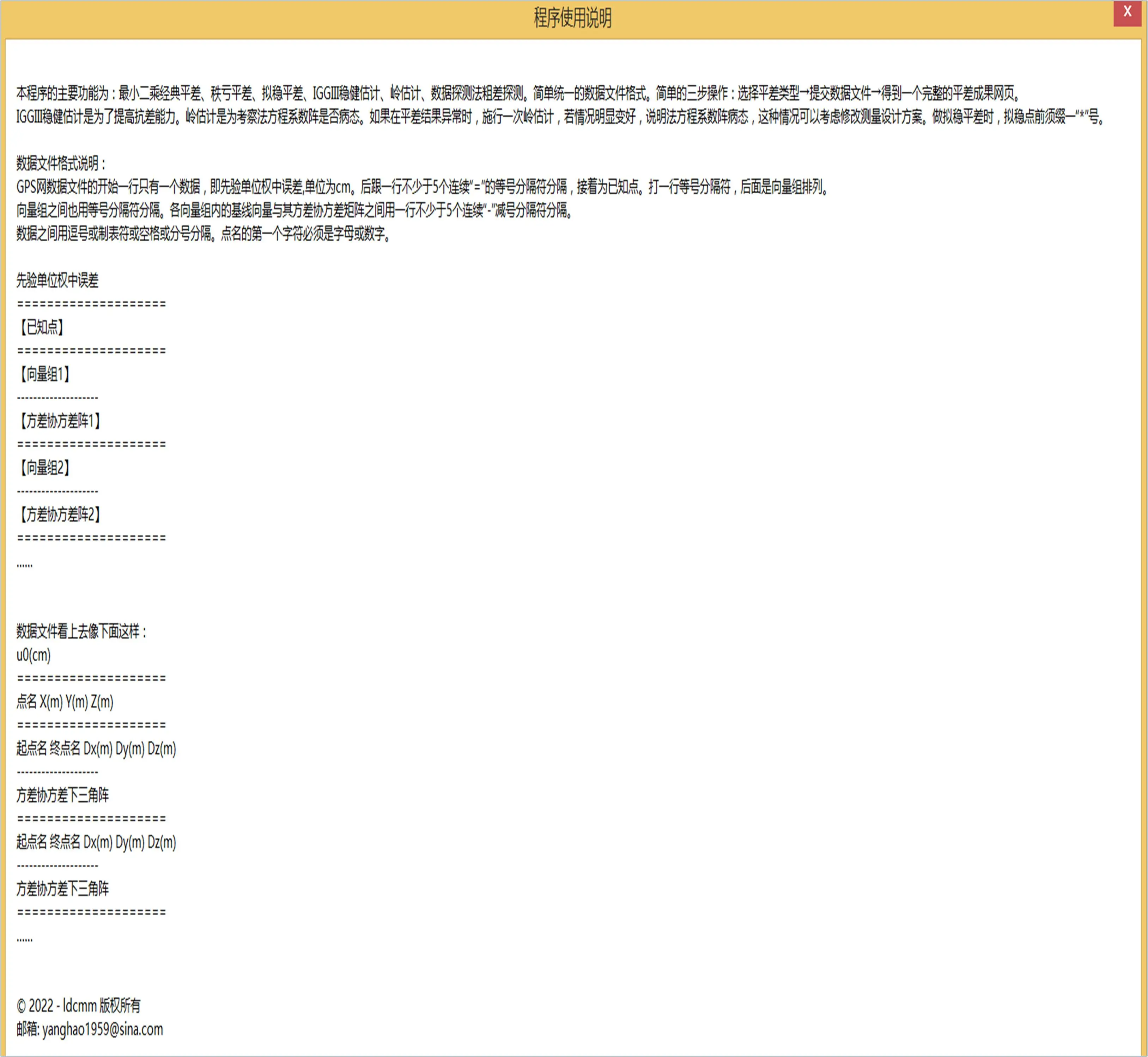Viewport: 1148px width, 1057px height.
Task: Click the 【向量组2】 placeholder line
Action: pyautogui.click(x=44, y=468)
